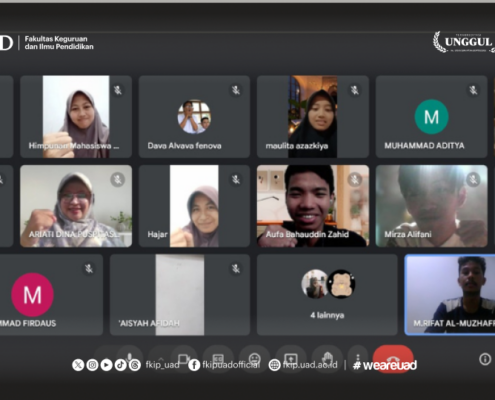
Task: Select the pink M avatar of MMAD FIRDAUS
Action: [32, 295]
